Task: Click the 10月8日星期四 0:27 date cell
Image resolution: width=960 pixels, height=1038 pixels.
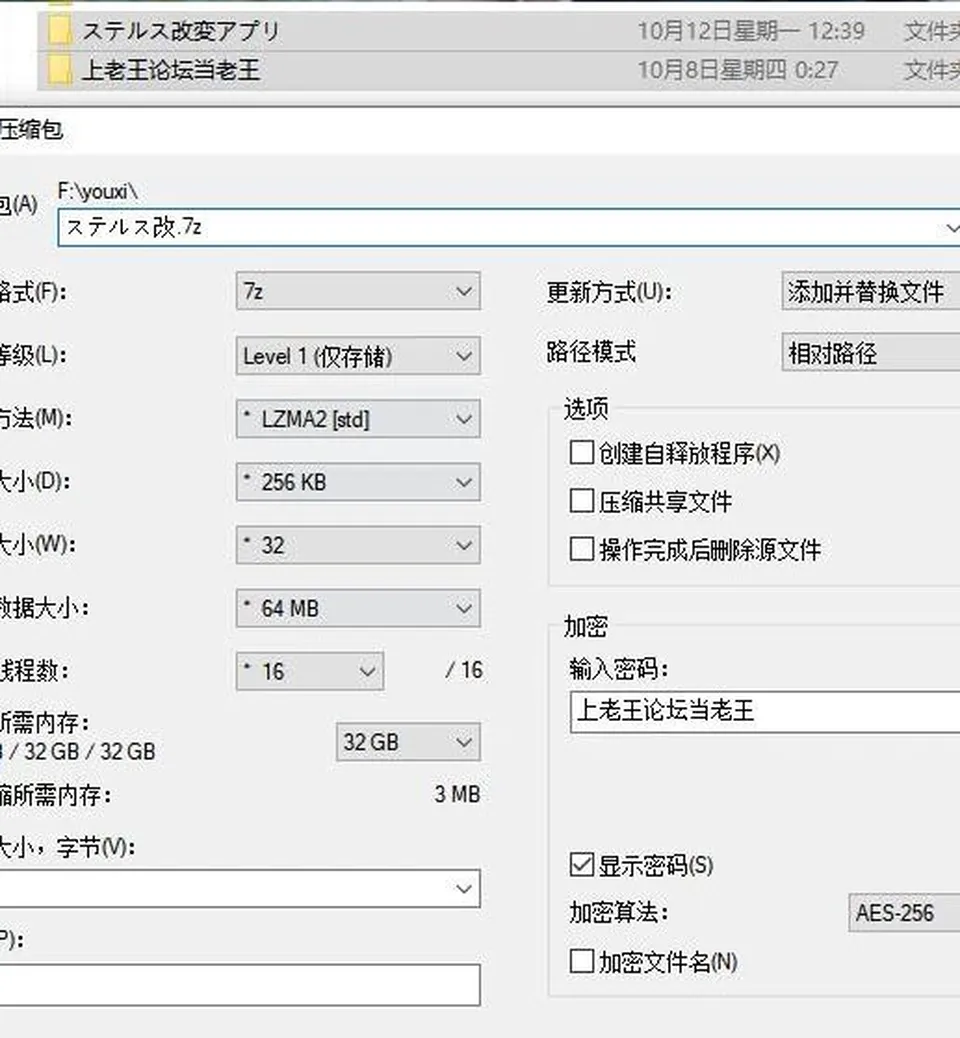Action: pos(738,70)
